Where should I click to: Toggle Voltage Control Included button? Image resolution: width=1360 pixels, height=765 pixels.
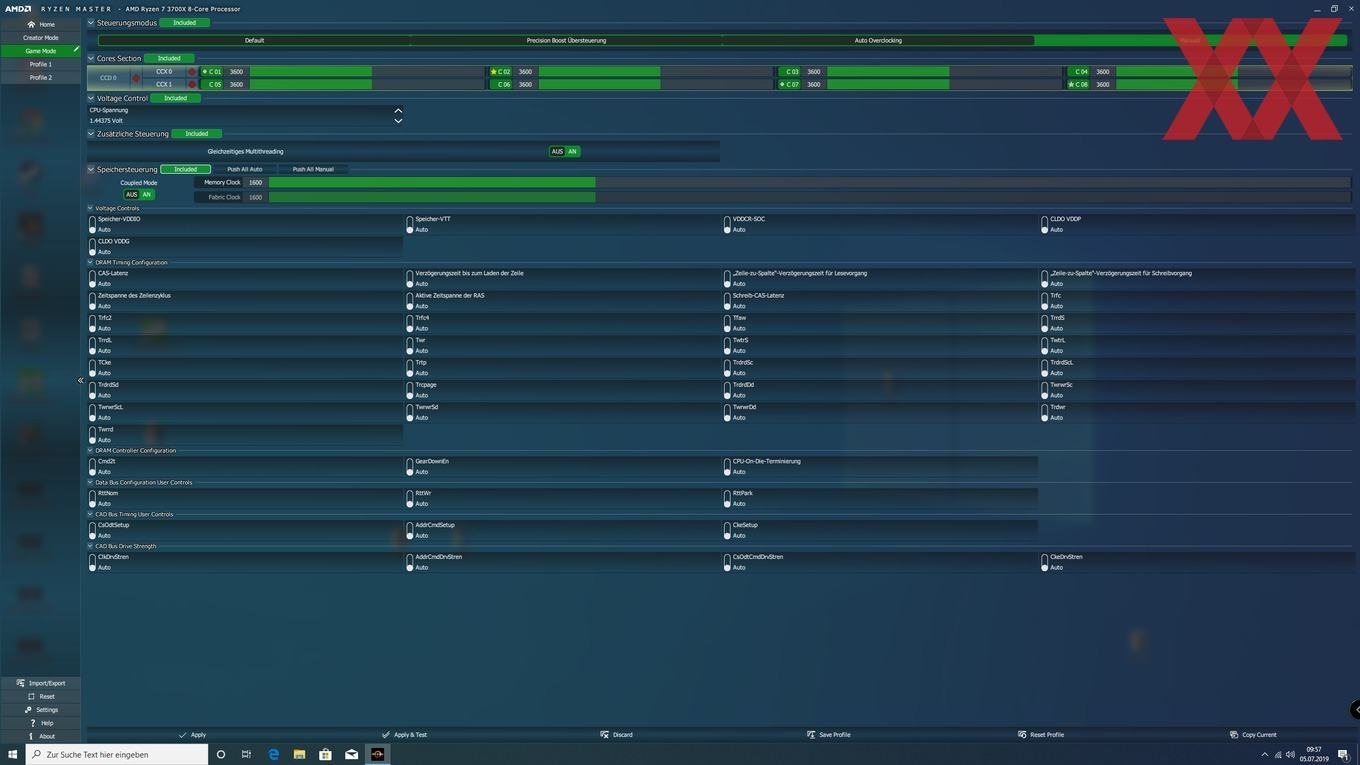175,98
